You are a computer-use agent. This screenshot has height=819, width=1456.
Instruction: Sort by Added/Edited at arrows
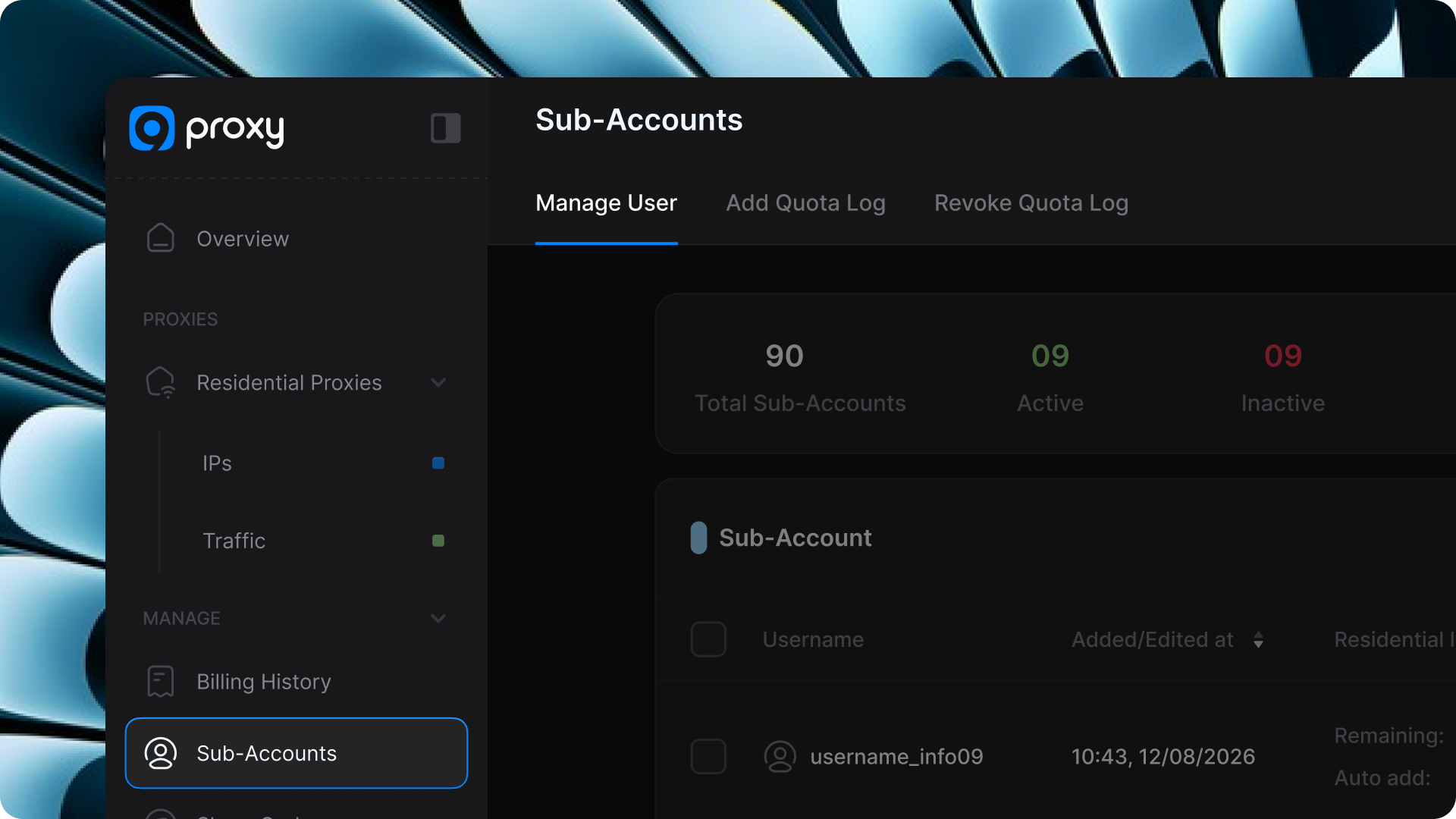pyautogui.click(x=1258, y=640)
